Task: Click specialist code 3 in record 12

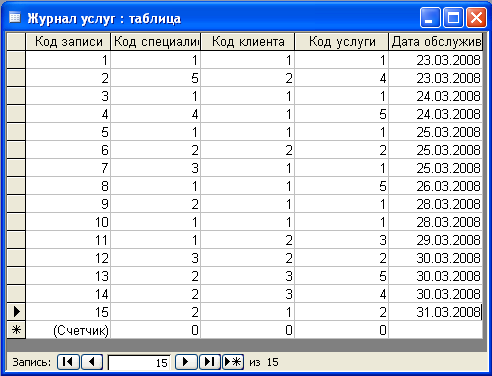Action: tap(156, 258)
